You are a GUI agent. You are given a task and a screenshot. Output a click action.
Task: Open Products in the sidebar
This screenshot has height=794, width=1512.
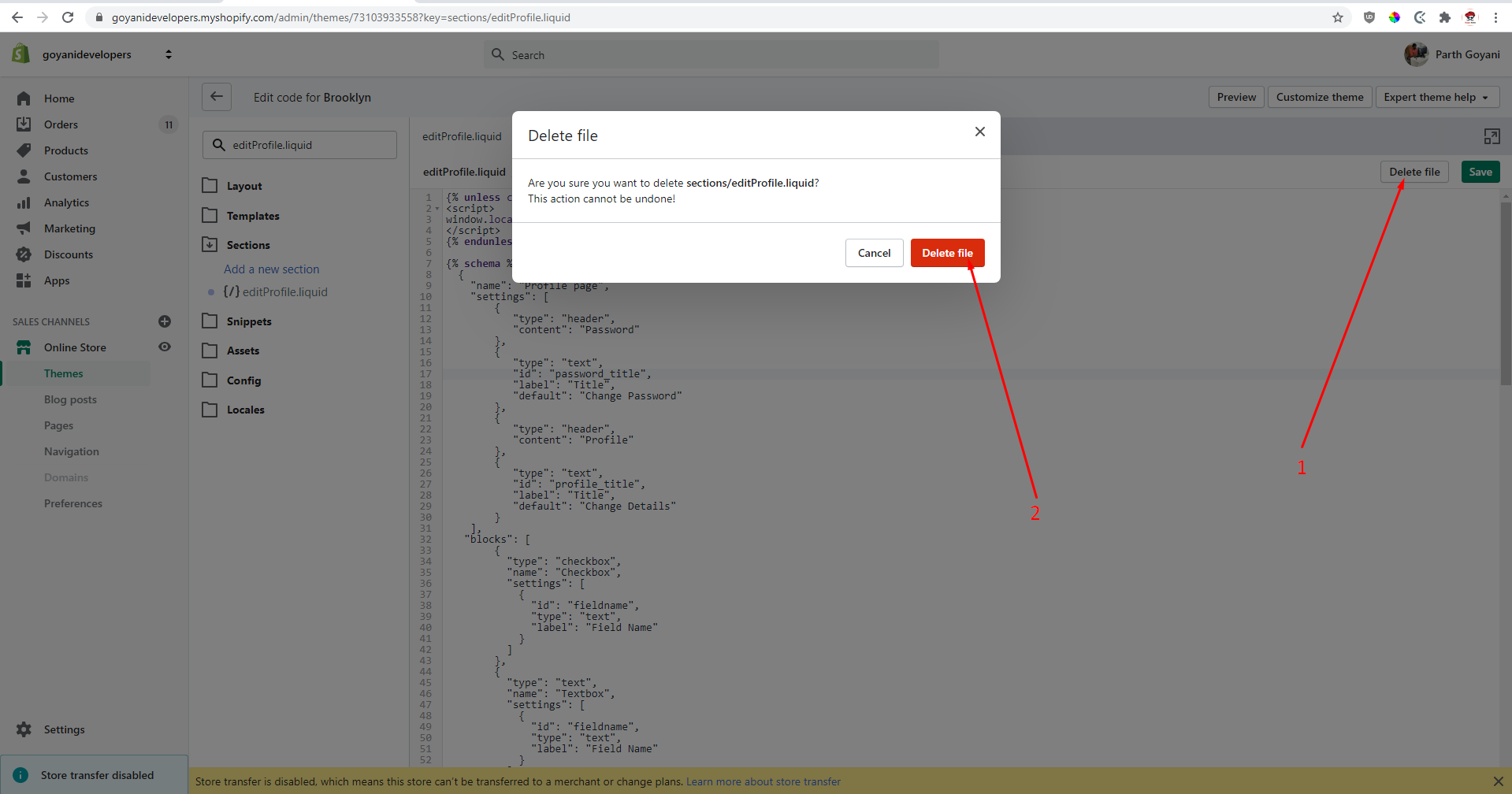66,150
